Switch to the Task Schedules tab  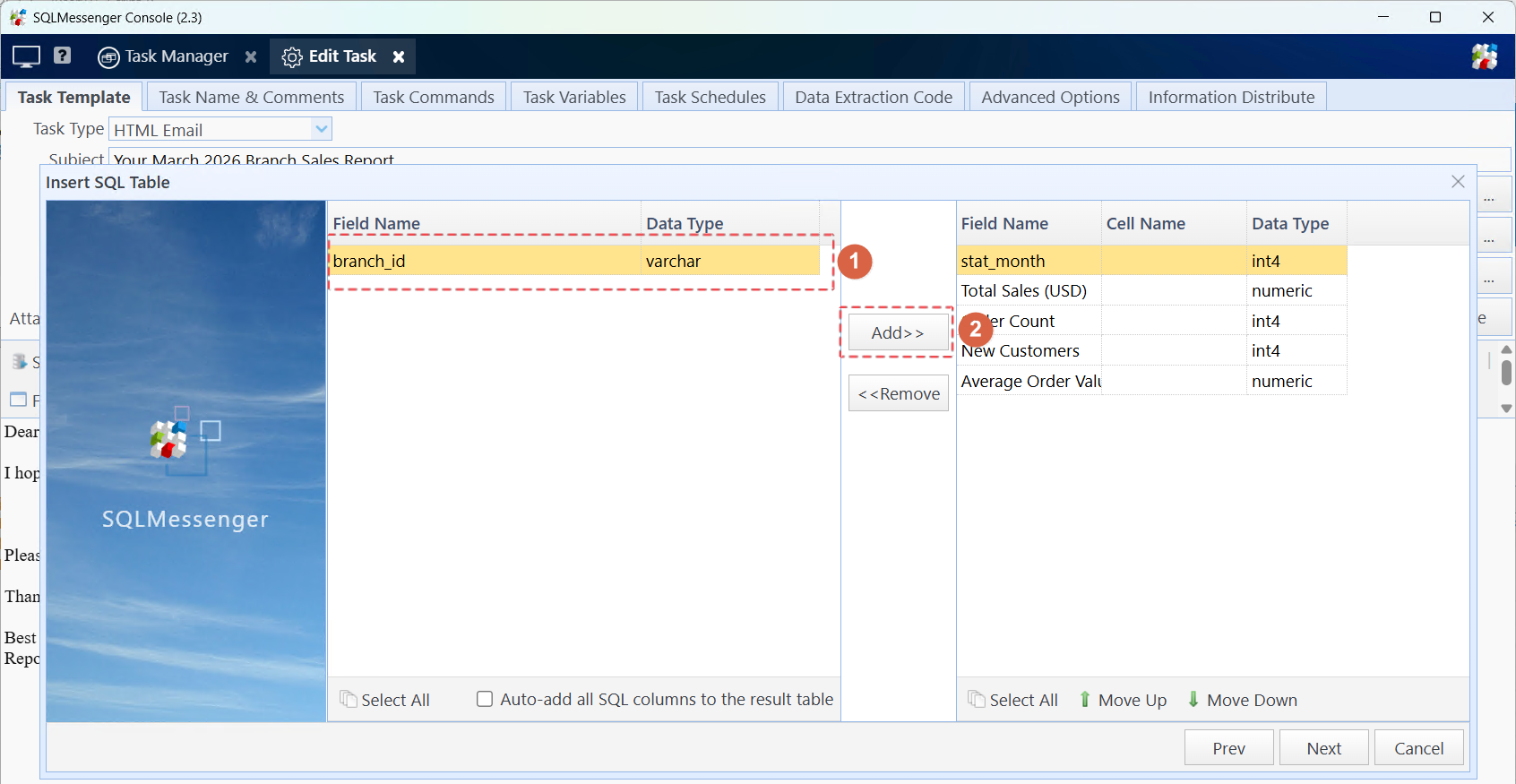[x=710, y=97]
